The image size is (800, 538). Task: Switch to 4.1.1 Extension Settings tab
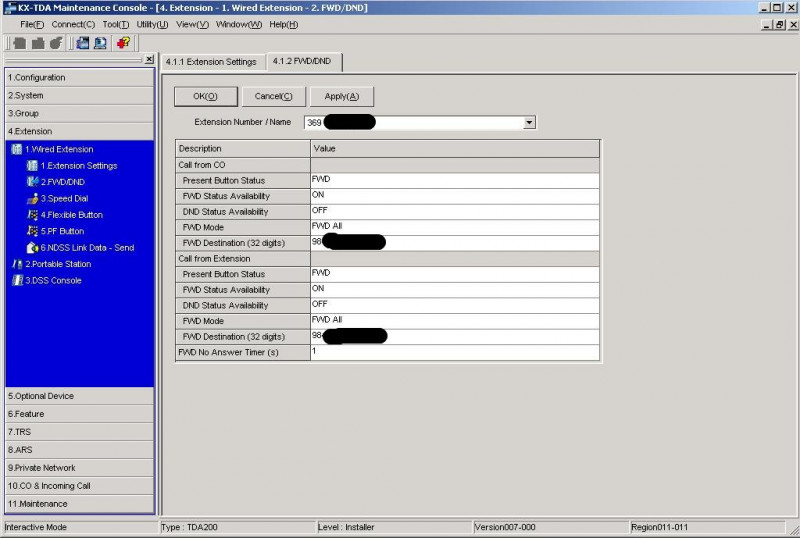pyautogui.click(x=211, y=62)
